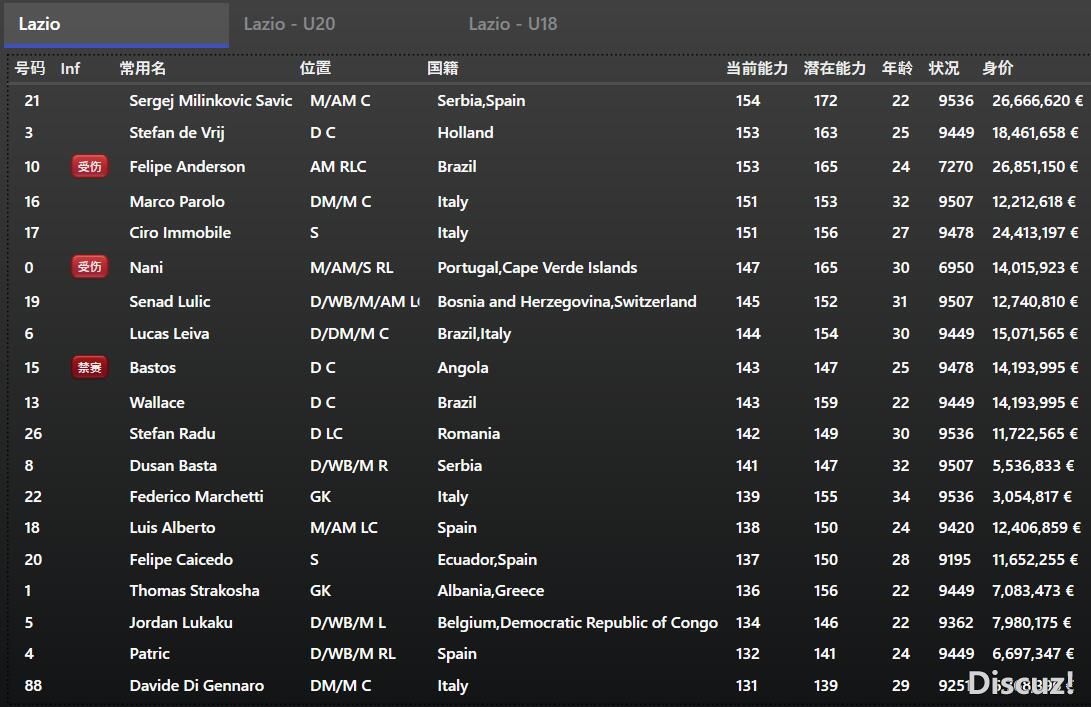Image resolution: width=1091 pixels, height=707 pixels.
Task: Click value 24,413,197 € in Immobile row
Action: point(1035,233)
